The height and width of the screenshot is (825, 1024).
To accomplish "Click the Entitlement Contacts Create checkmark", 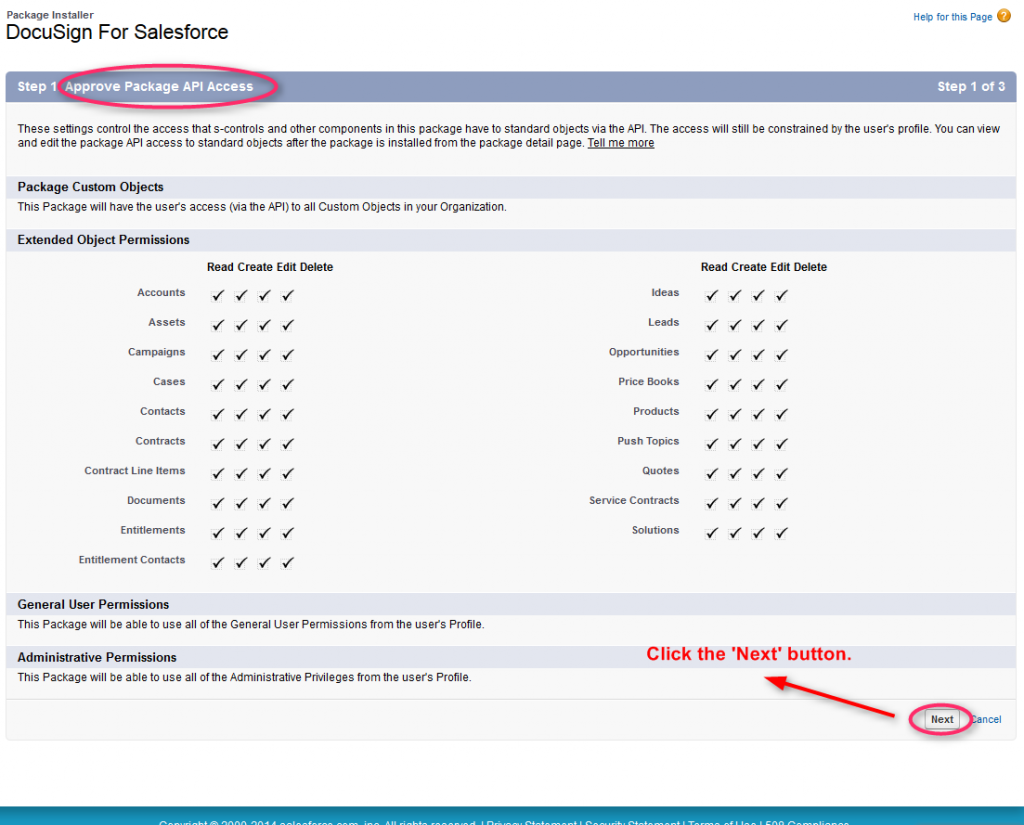I will pos(241,562).
